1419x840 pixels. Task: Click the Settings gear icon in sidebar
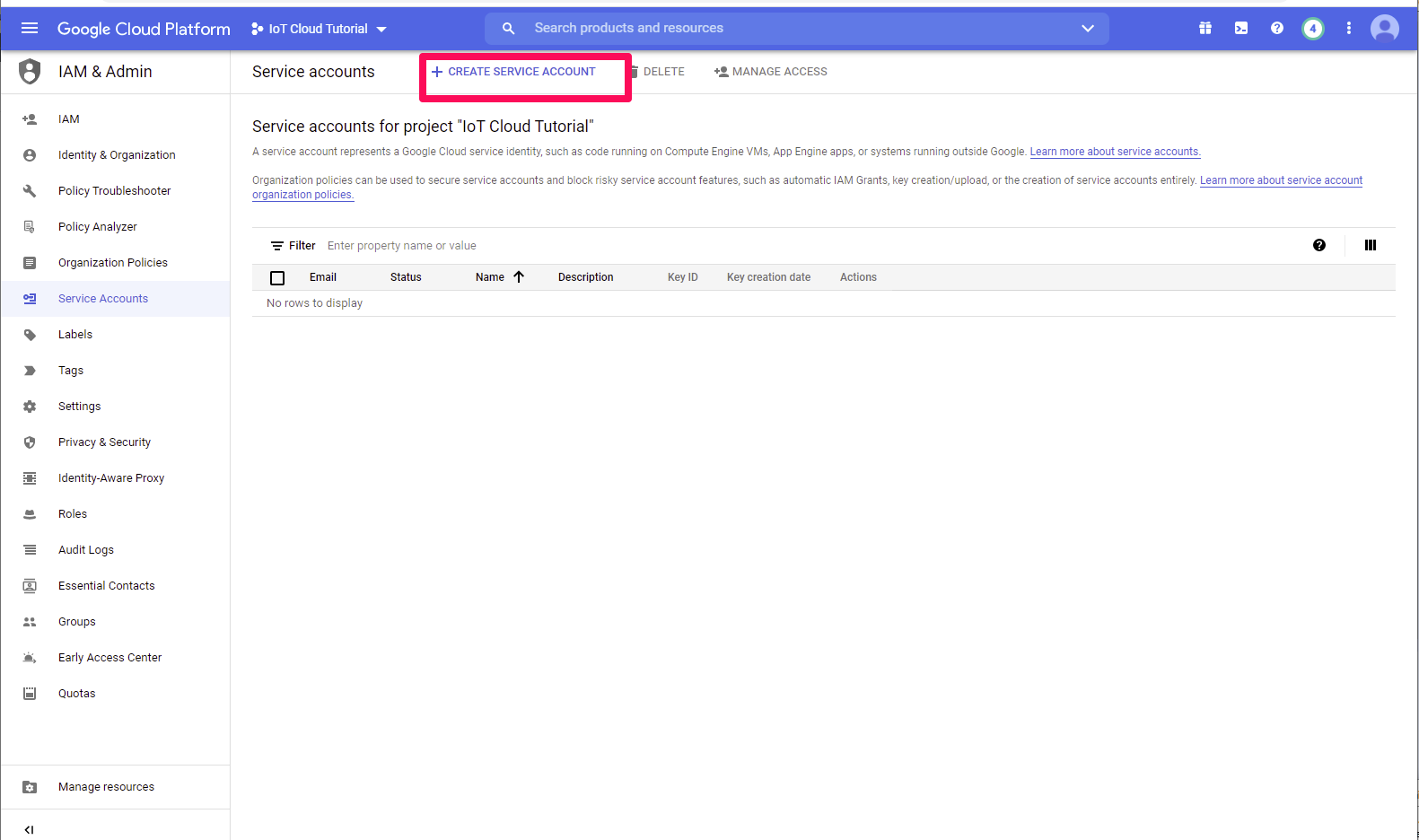click(30, 407)
